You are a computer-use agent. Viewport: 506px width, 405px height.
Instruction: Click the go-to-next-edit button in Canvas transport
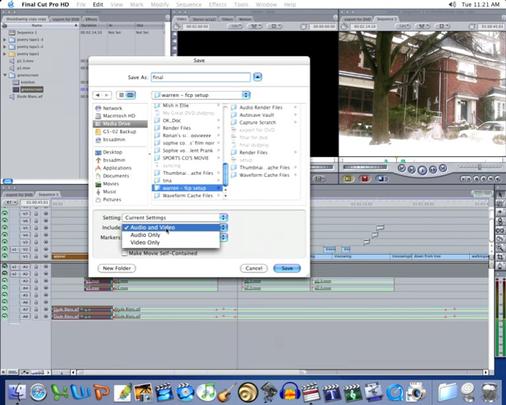click(443, 168)
